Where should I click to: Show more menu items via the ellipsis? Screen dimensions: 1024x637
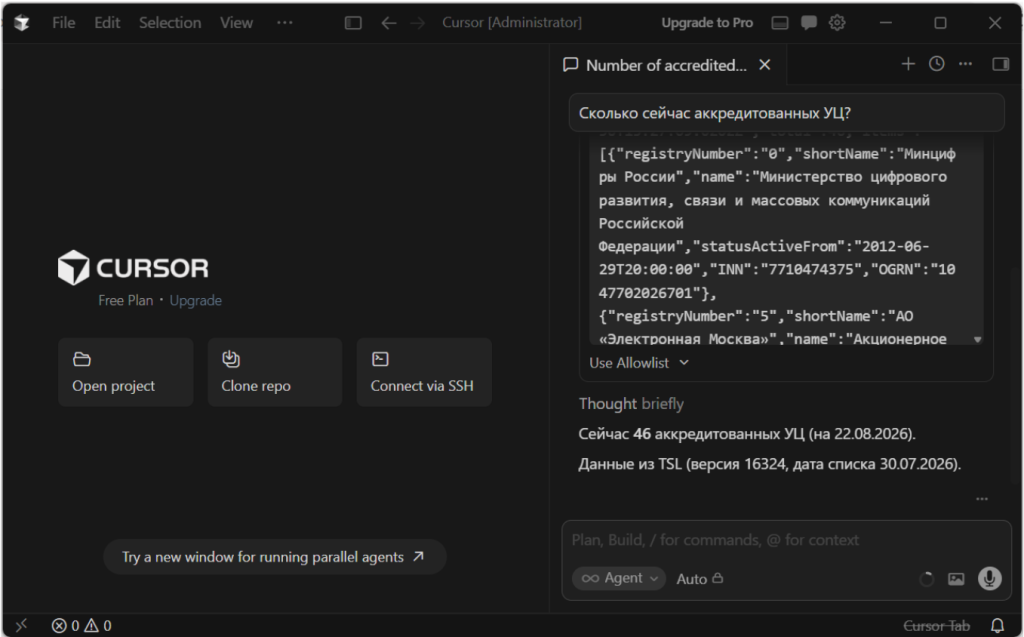click(285, 22)
